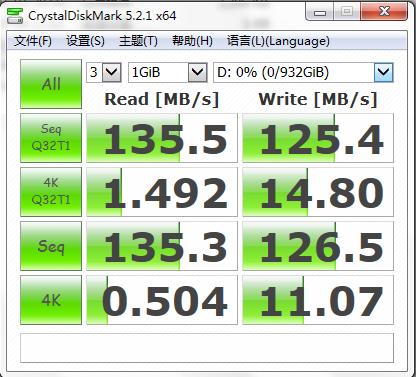Open the 语言(L)(Language) menu

click(278, 41)
